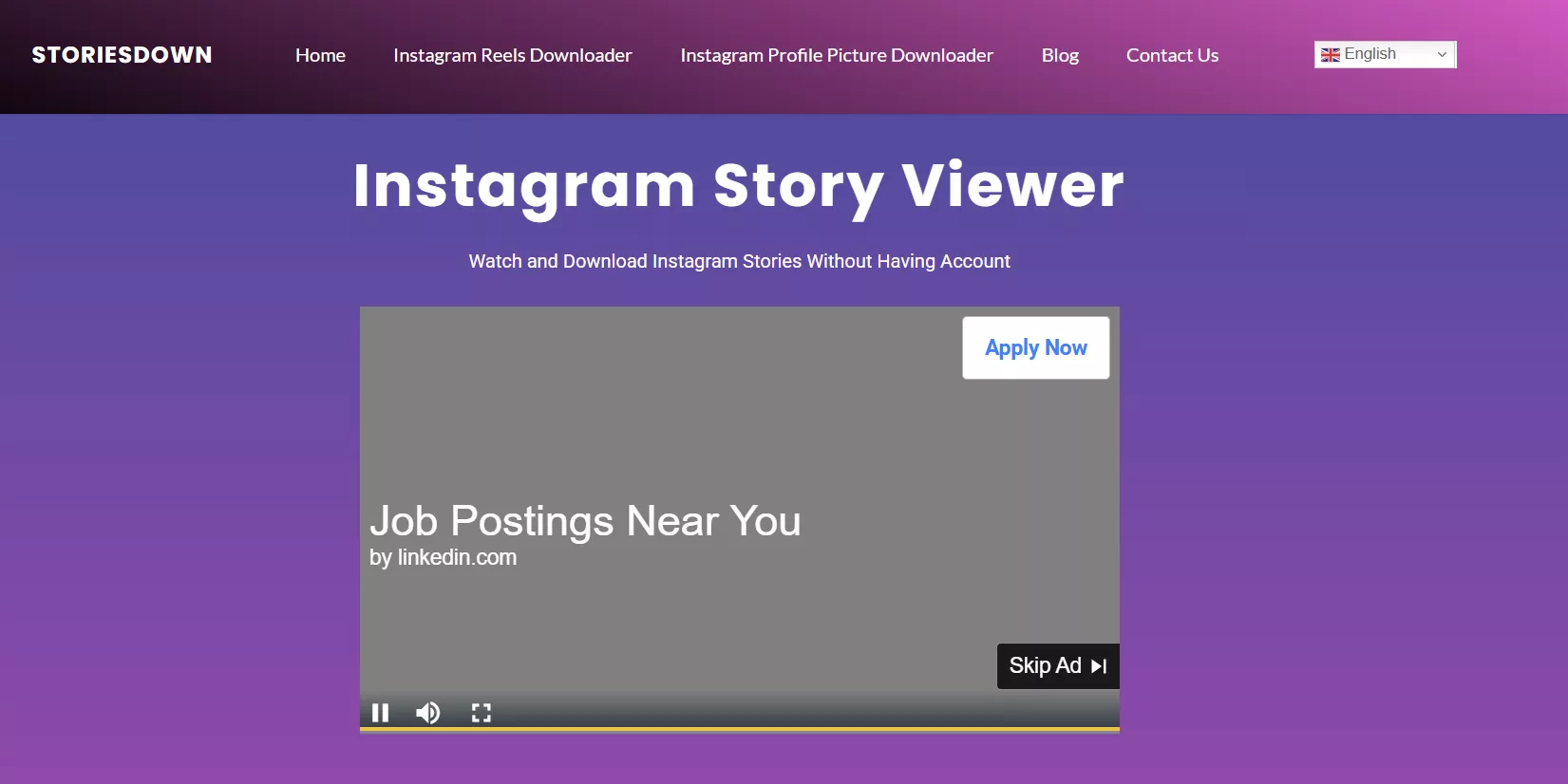The image size is (1568, 784).
Task: Skip the ad with Skip Ad button
Action: click(1058, 666)
